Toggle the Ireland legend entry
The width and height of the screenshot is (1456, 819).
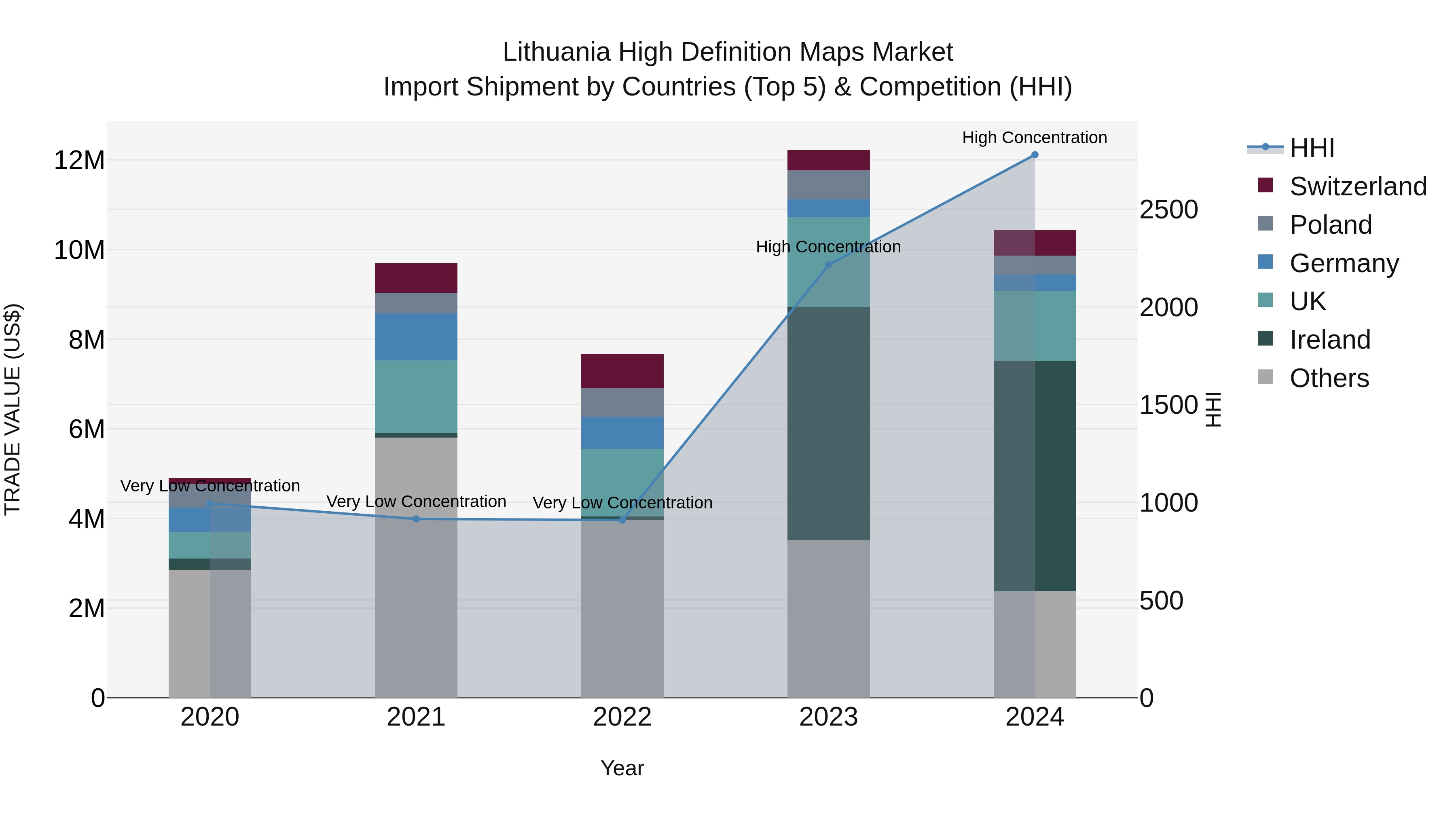1314,339
